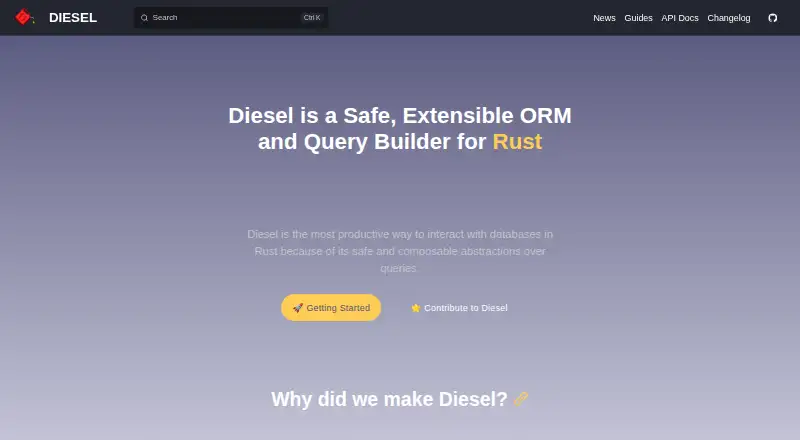Click the paragraph starting Diesel is the most productive
The width and height of the screenshot is (800, 440).
click(400, 251)
